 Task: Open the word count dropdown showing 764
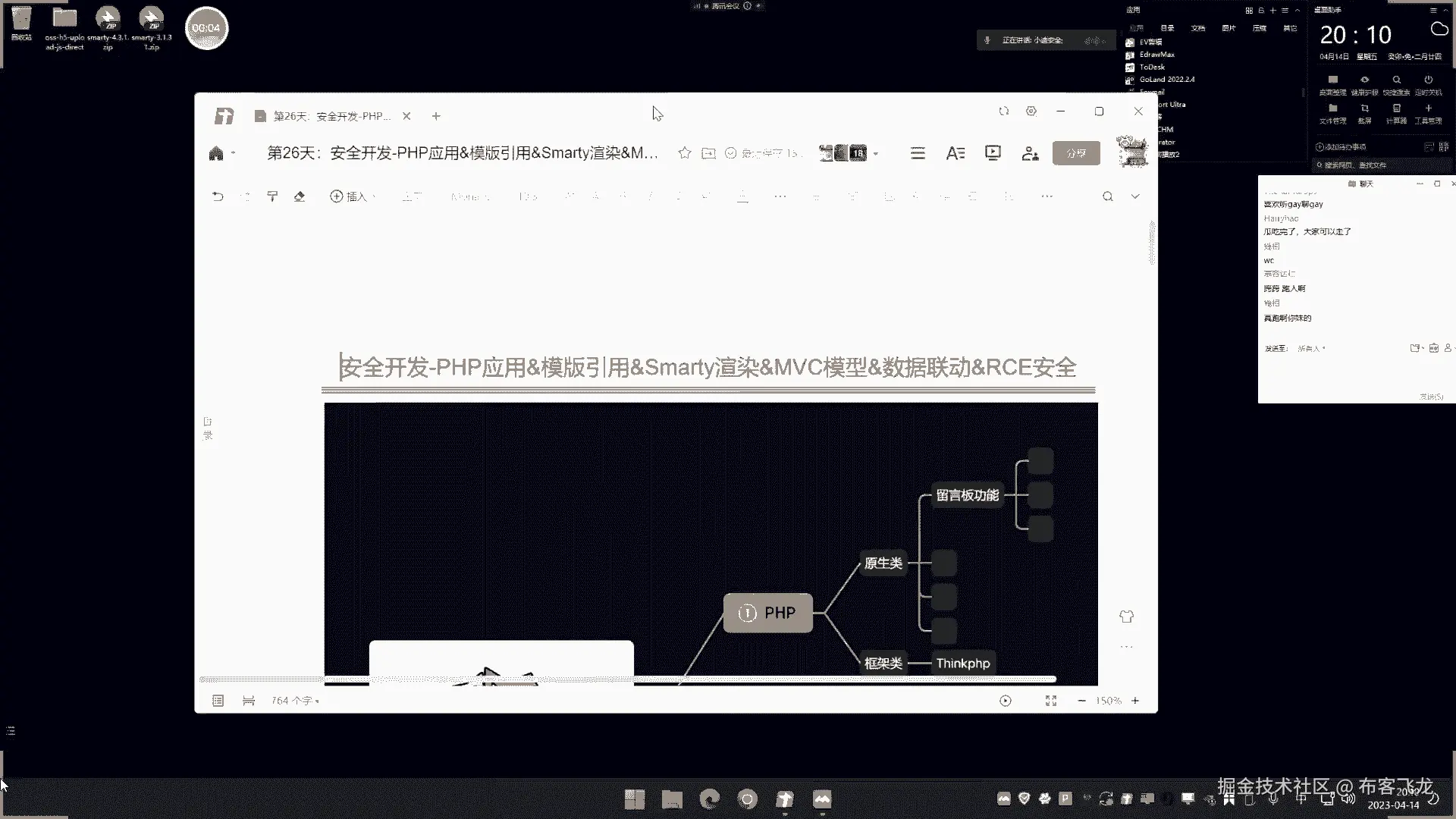point(295,701)
